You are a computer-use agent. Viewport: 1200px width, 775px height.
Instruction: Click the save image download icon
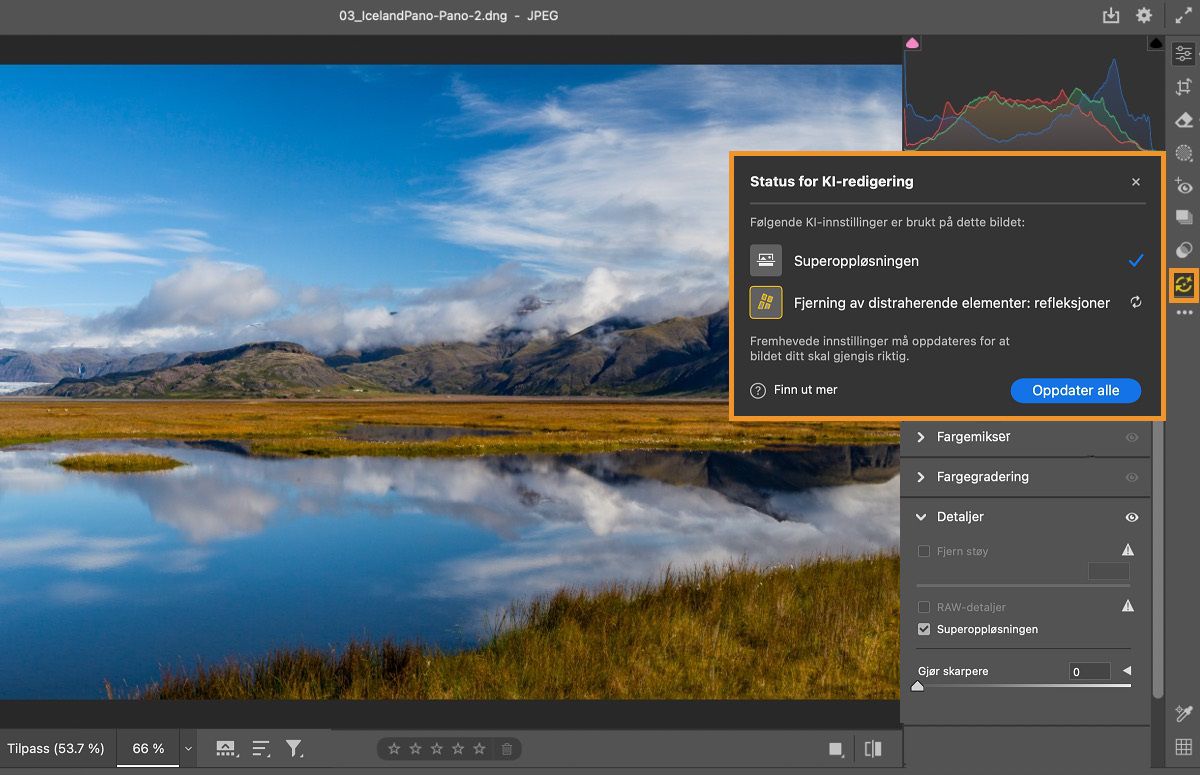click(1110, 16)
